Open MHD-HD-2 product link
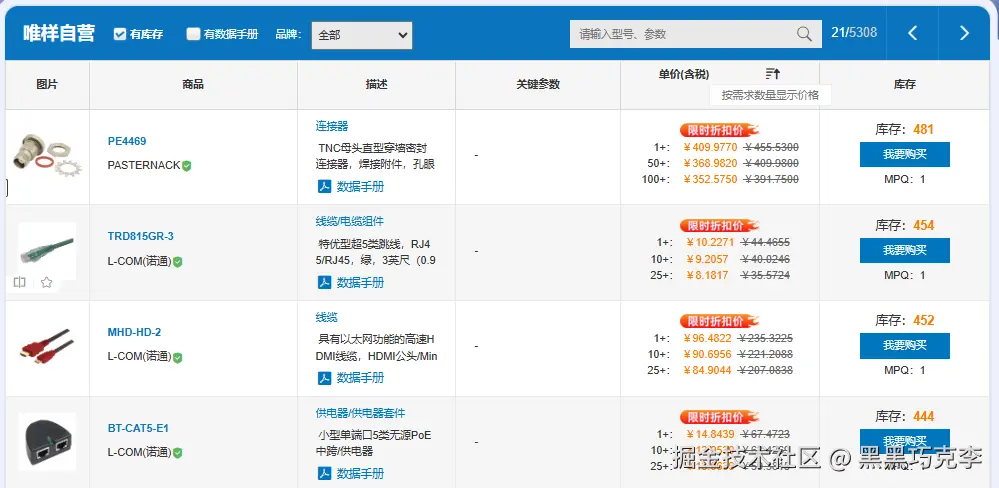Viewport: 999px width, 488px height. pos(134,332)
